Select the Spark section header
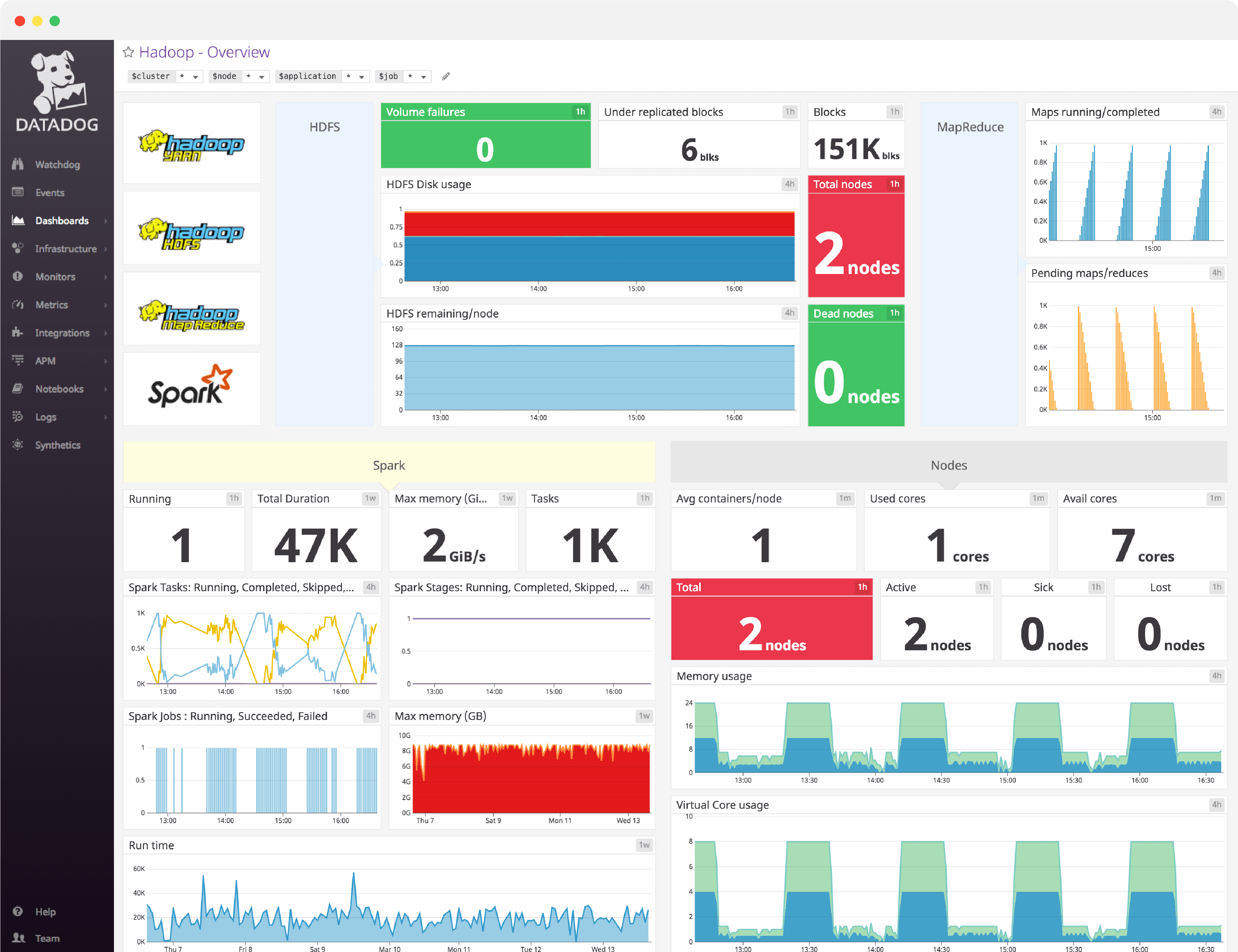This screenshot has height=952, width=1238. point(389,465)
